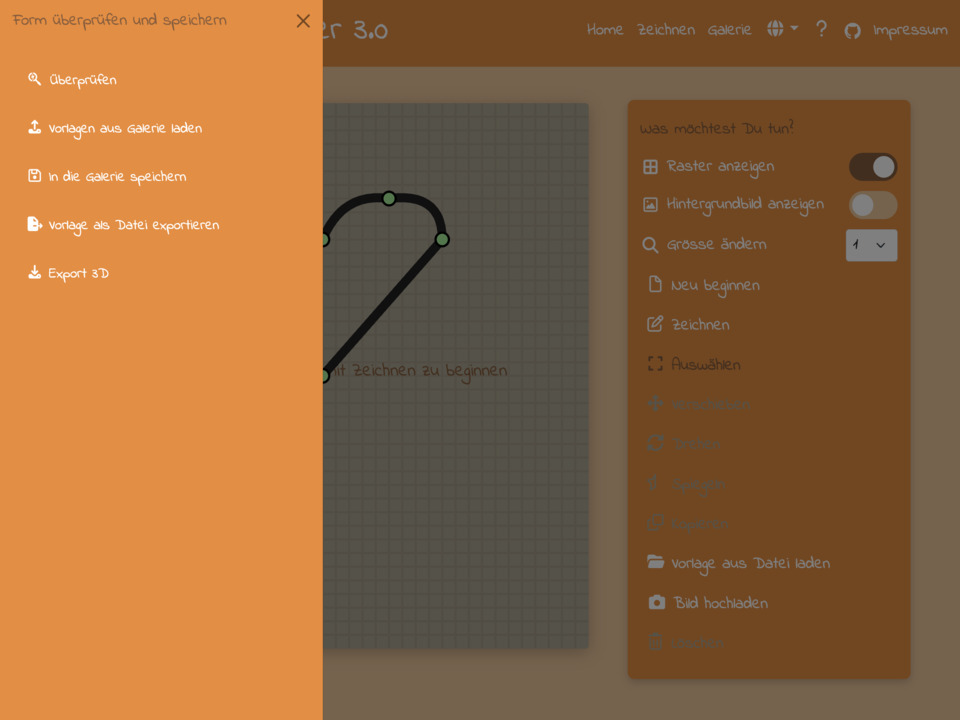
Task: Click the Kopieren copy icon
Action: 655,523
